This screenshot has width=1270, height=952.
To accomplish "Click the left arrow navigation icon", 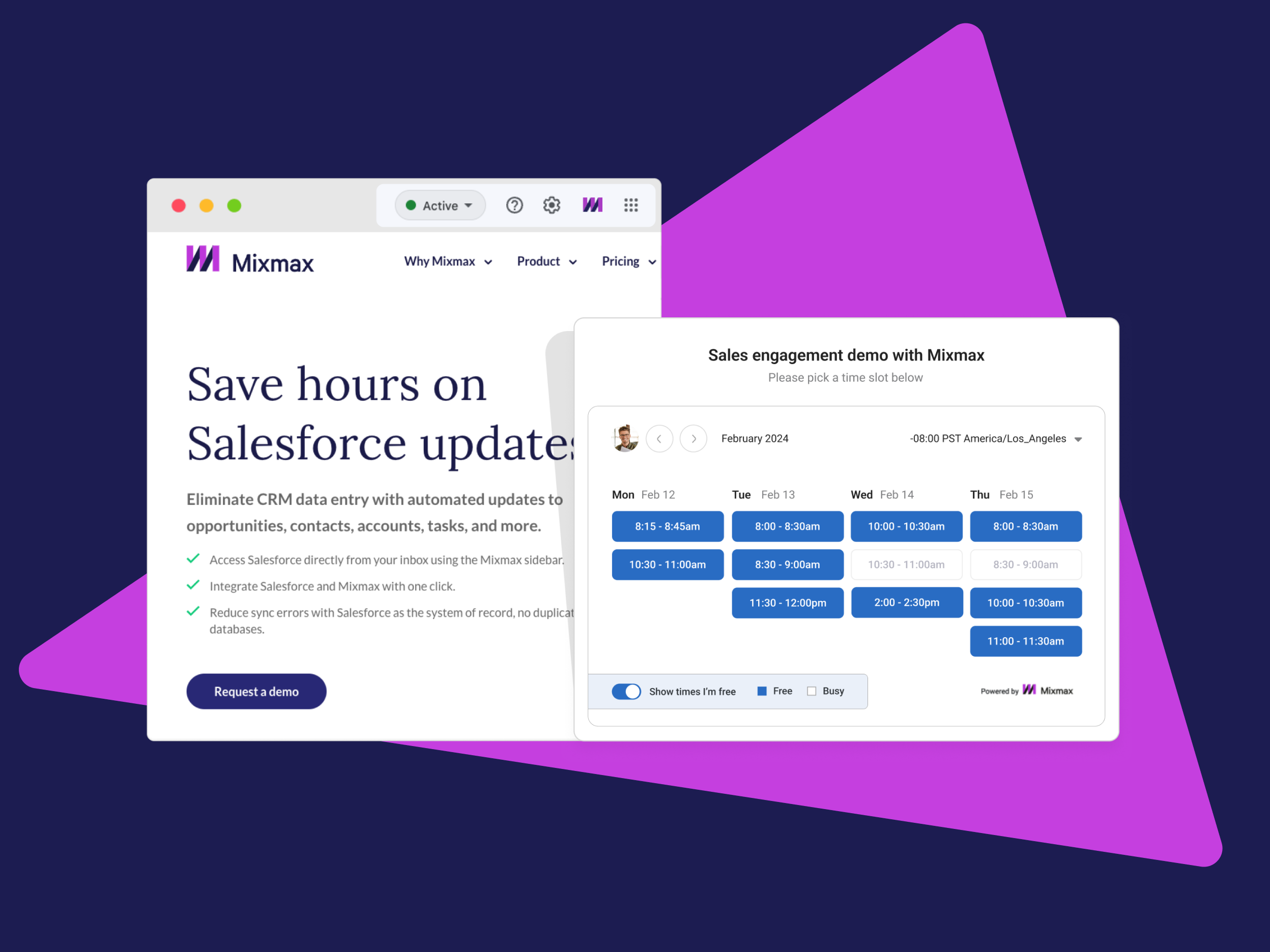I will tap(659, 438).
